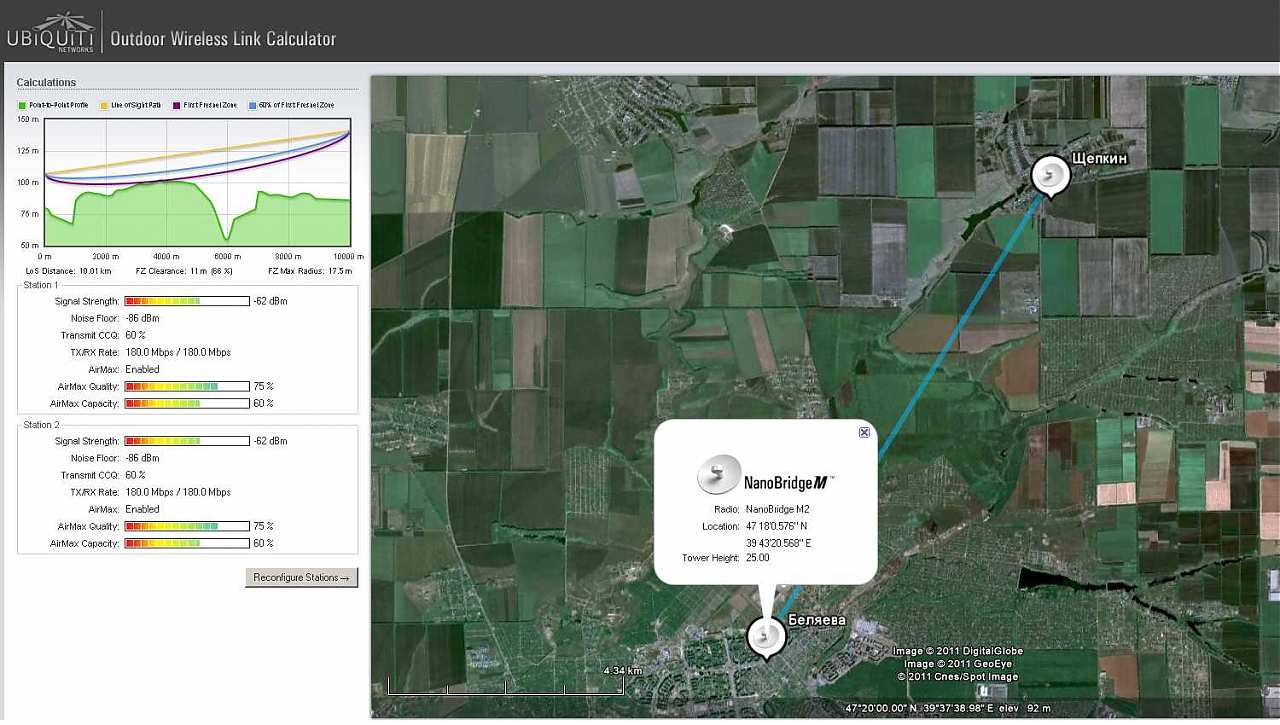
Task: Click Station 1 Signal Strength bar
Action: pos(186,301)
